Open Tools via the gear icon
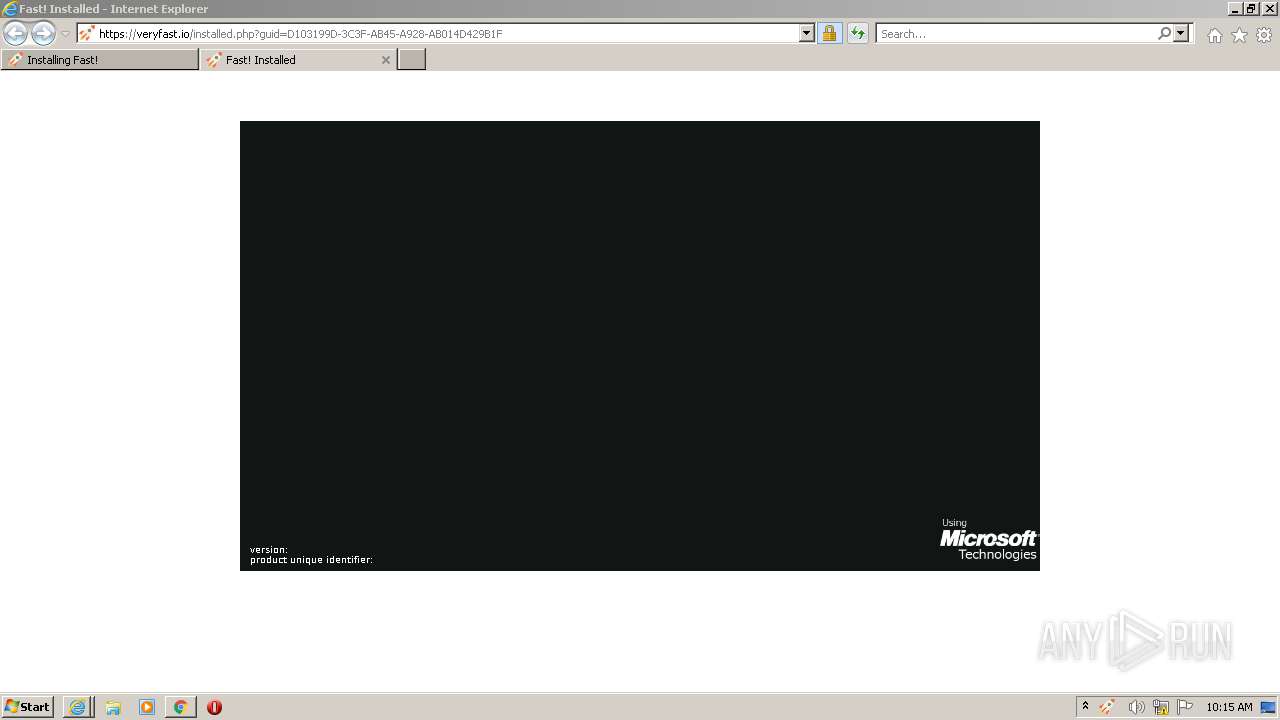1280x720 pixels. pos(1264,35)
